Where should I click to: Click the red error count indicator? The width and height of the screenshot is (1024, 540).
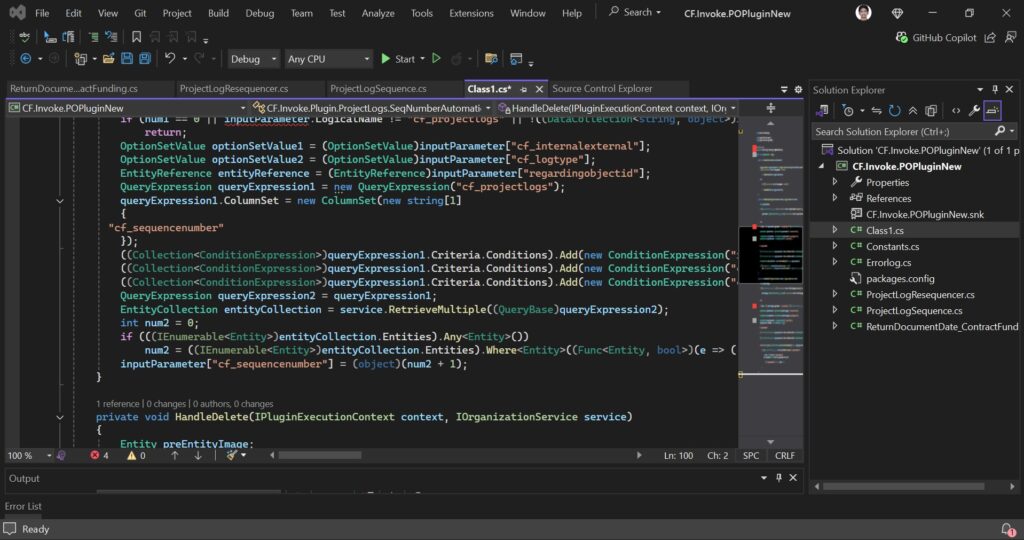[x=100, y=455]
